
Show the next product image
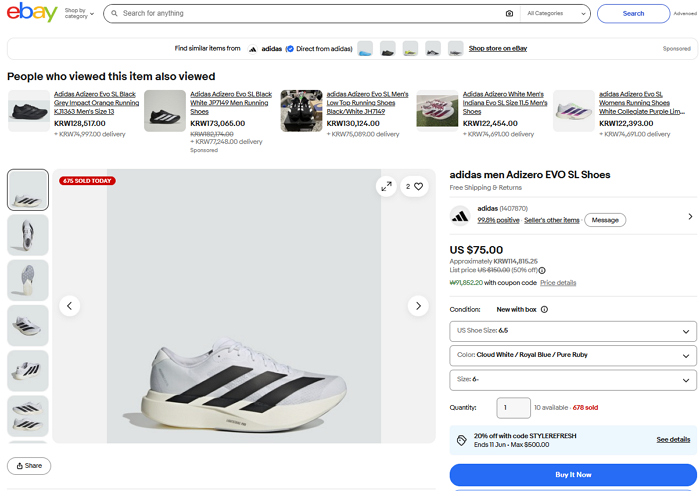(418, 306)
